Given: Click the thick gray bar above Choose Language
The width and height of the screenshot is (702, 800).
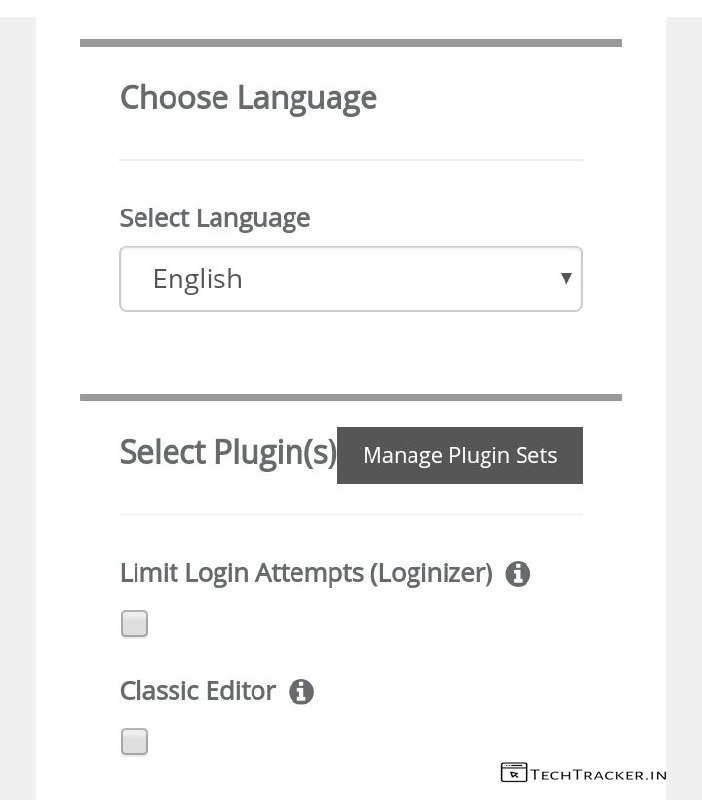Looking at the screenshot, I should [350, 43].
